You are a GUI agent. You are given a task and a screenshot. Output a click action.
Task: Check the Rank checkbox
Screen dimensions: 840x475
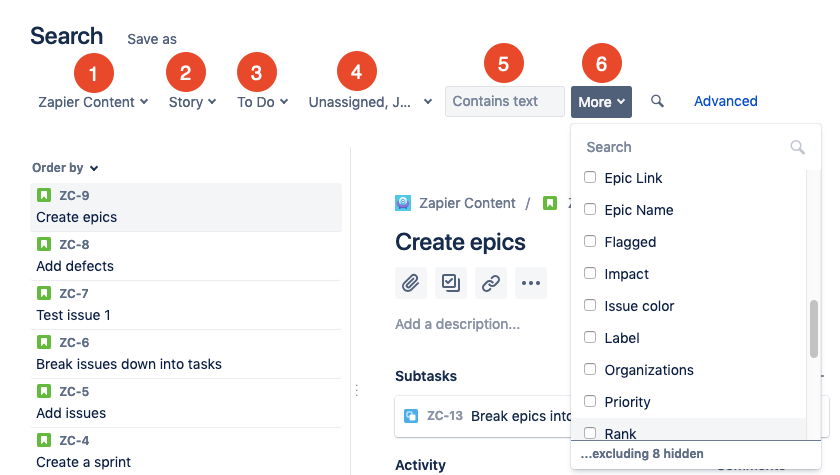click(x=590, y=433)
